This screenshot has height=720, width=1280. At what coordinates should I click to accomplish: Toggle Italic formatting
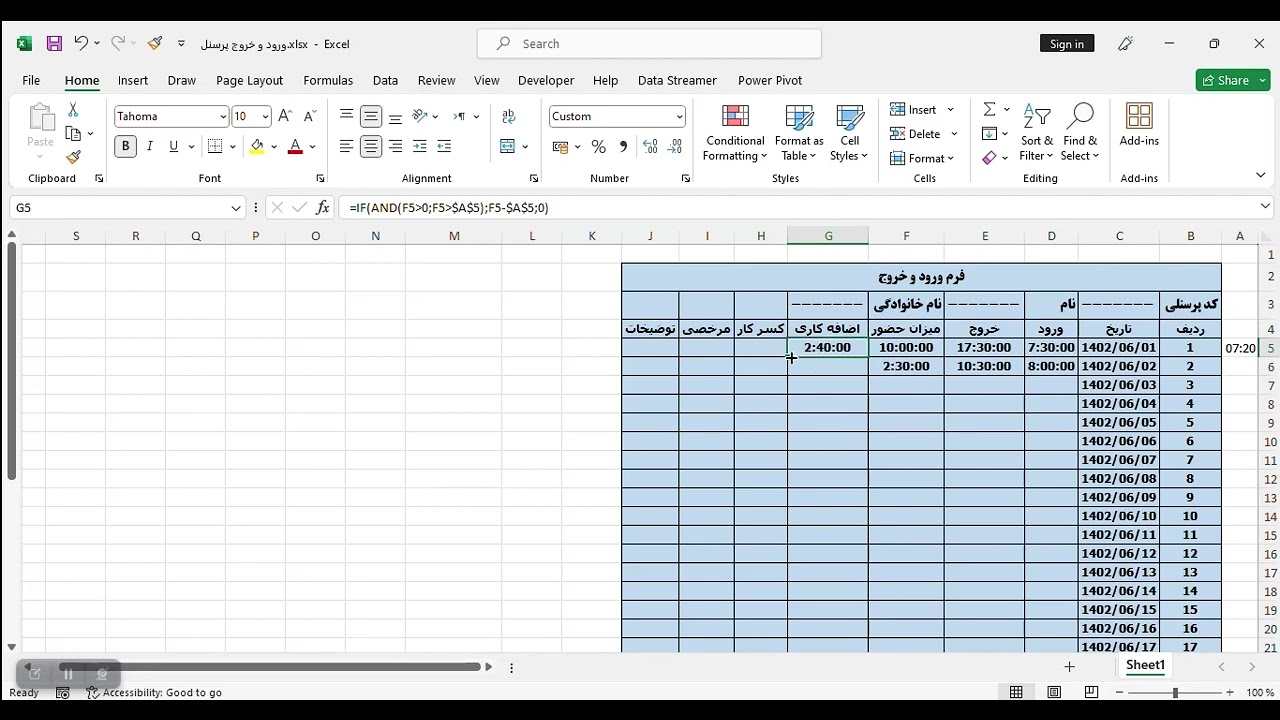point(150,147)
